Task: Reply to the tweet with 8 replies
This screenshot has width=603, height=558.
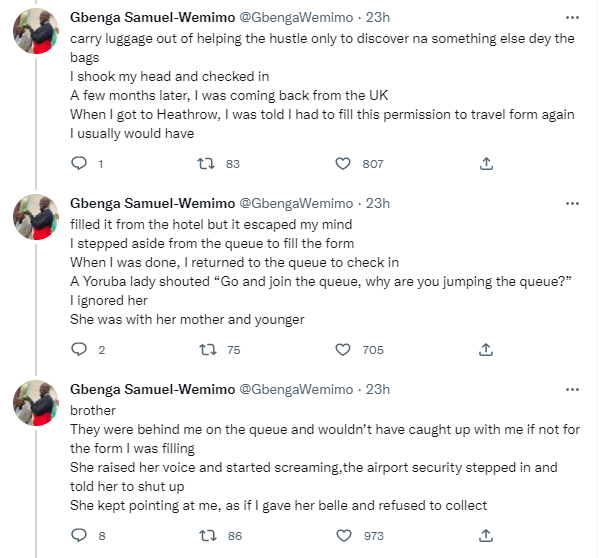Action: tap(82, 535)
